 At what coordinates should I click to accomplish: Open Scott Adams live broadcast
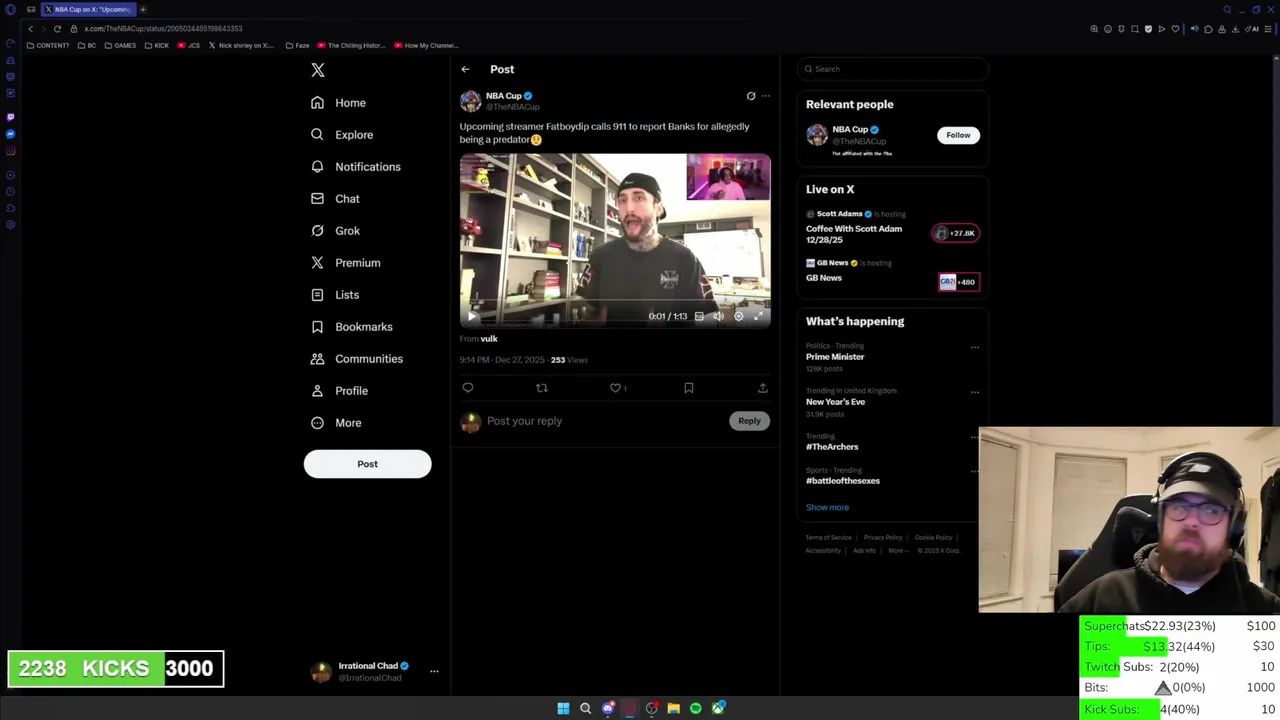point(893,228)
